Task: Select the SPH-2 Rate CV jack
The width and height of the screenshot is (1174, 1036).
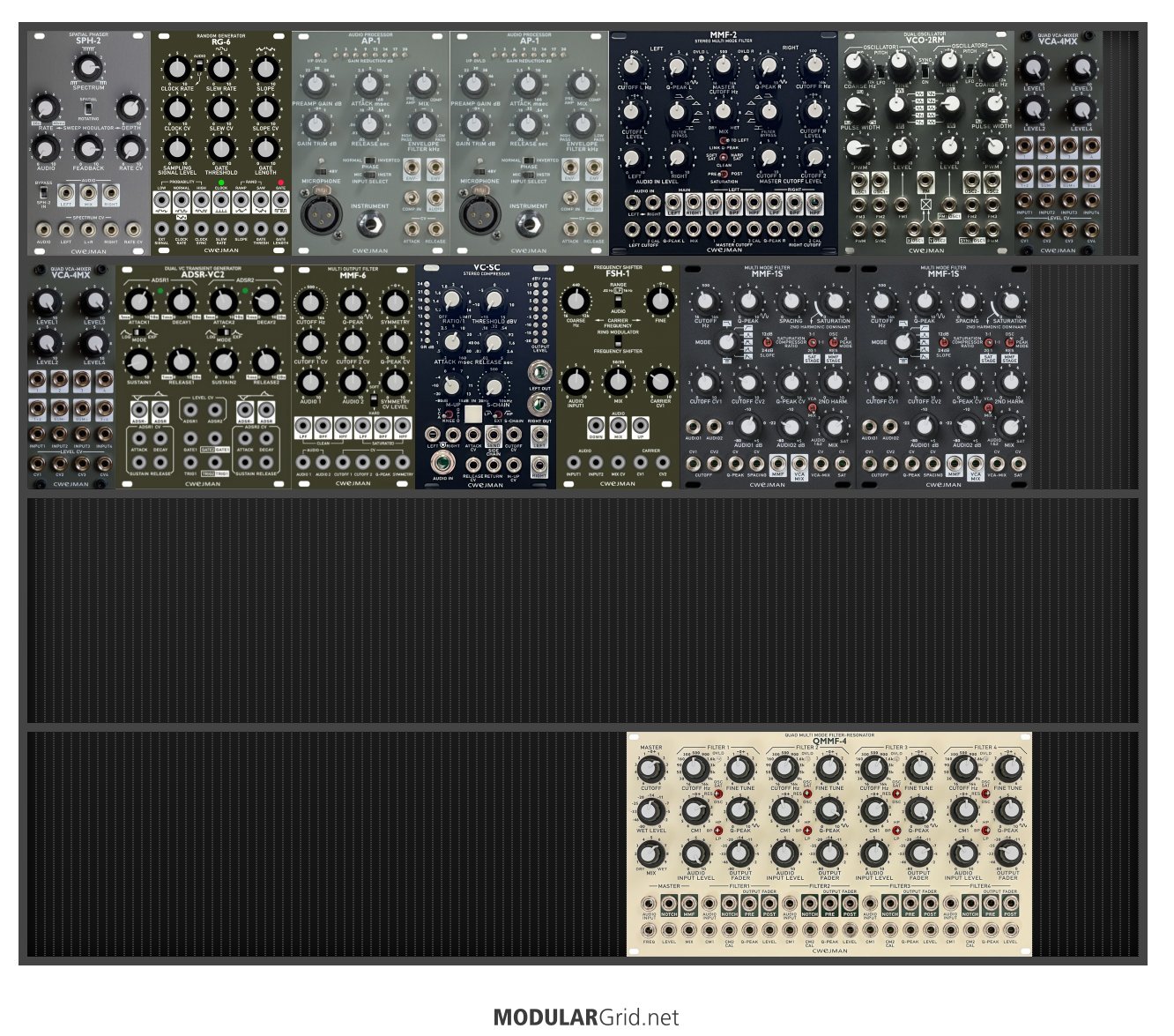Action: (x=133, y=228)
